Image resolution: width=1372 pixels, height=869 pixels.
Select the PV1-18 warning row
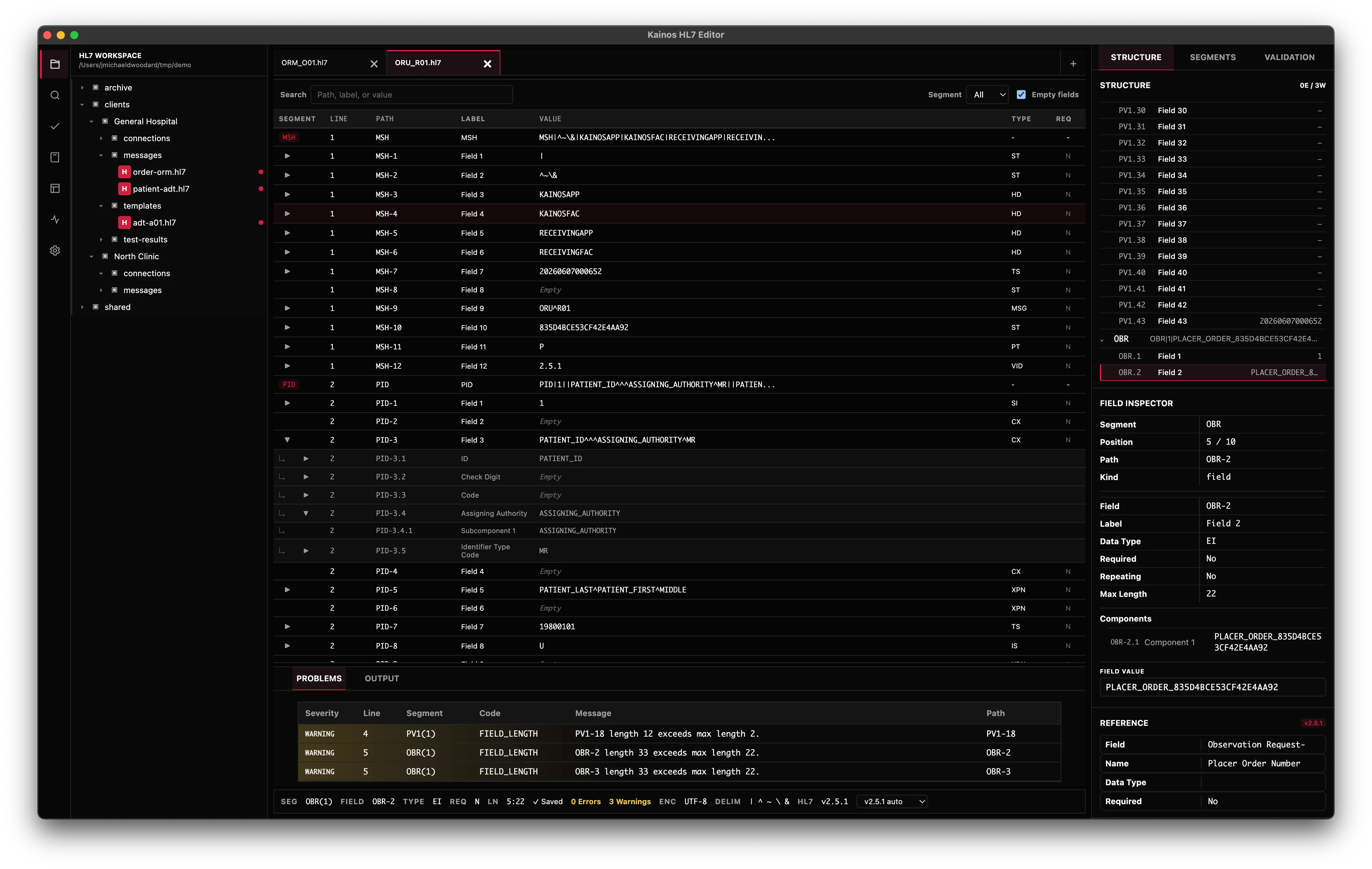pos(679,734)
